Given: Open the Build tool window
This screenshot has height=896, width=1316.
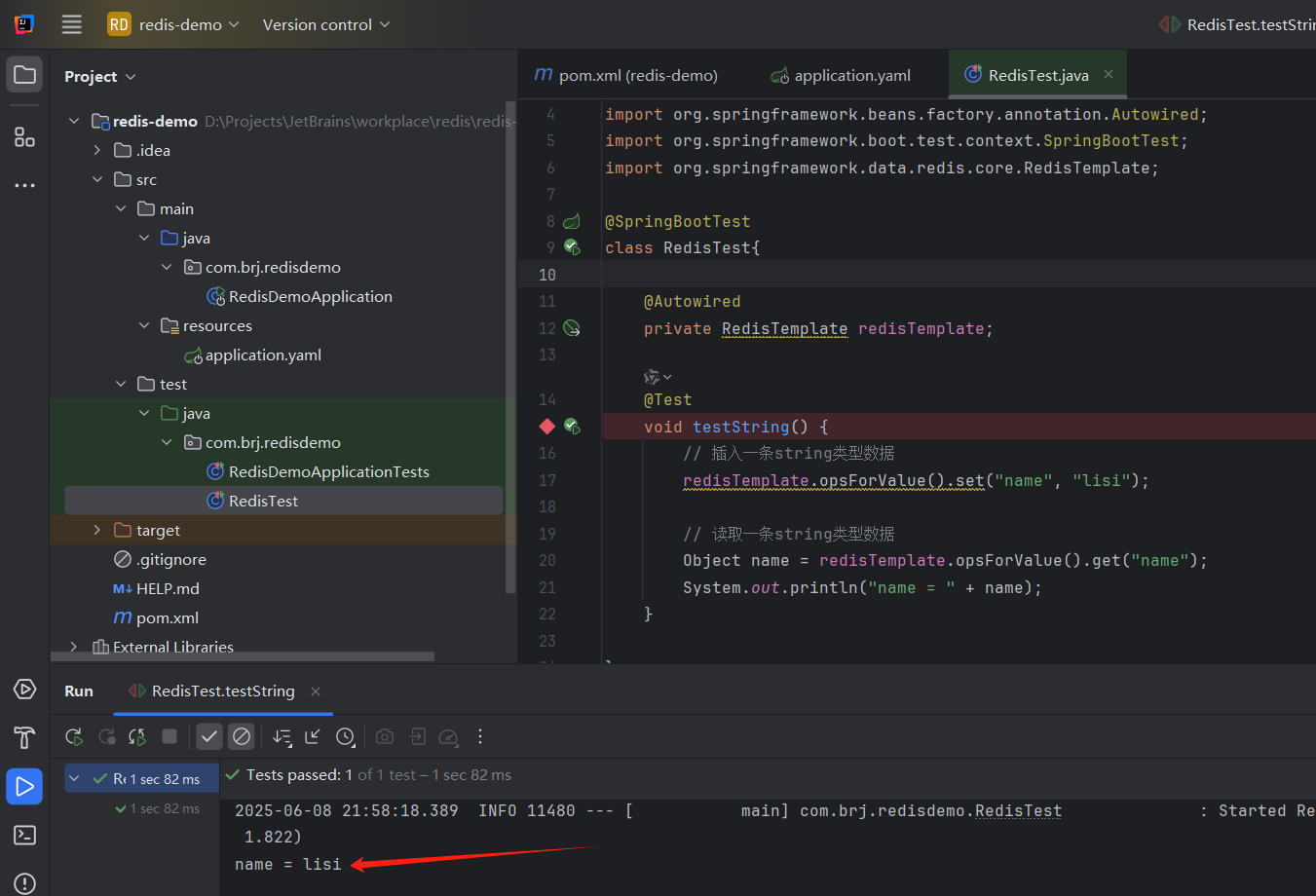Looking at the screenshot, I should 24,737.
